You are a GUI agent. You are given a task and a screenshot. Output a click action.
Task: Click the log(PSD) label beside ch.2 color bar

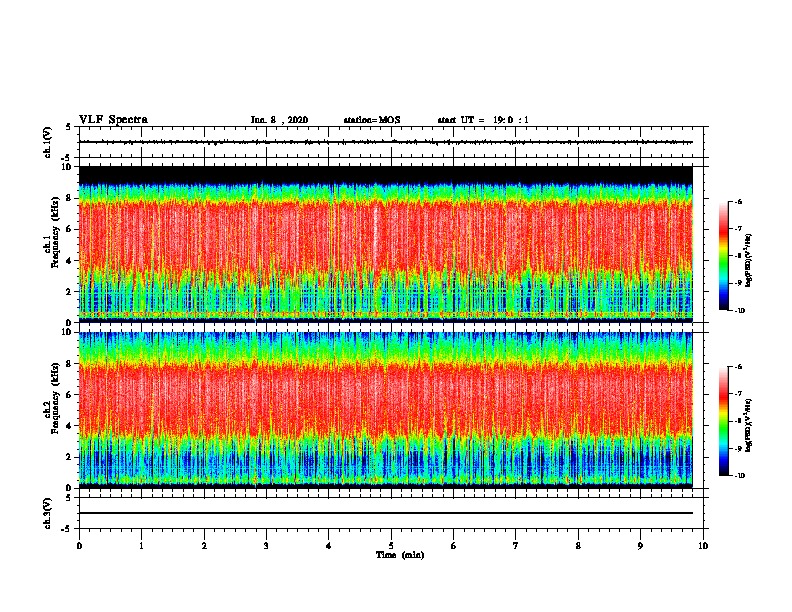pyautogui.click(x=749, y=426)
